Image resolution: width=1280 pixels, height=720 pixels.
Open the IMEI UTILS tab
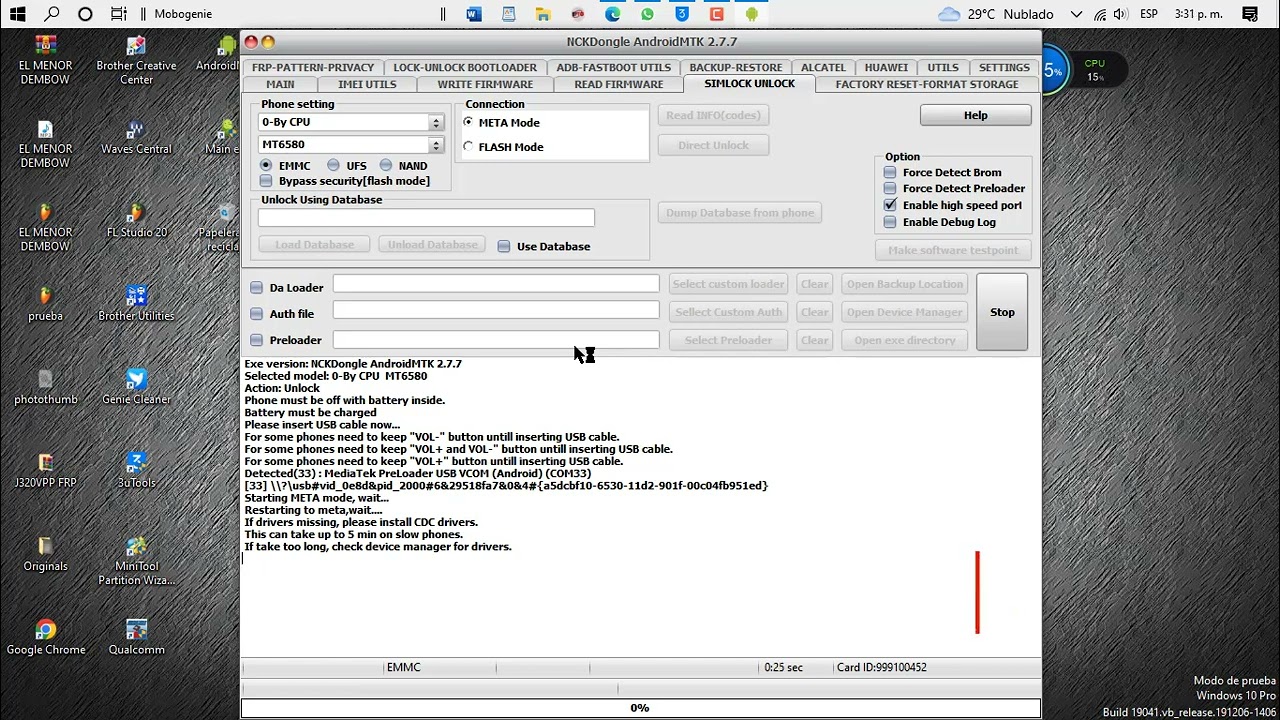367,84
